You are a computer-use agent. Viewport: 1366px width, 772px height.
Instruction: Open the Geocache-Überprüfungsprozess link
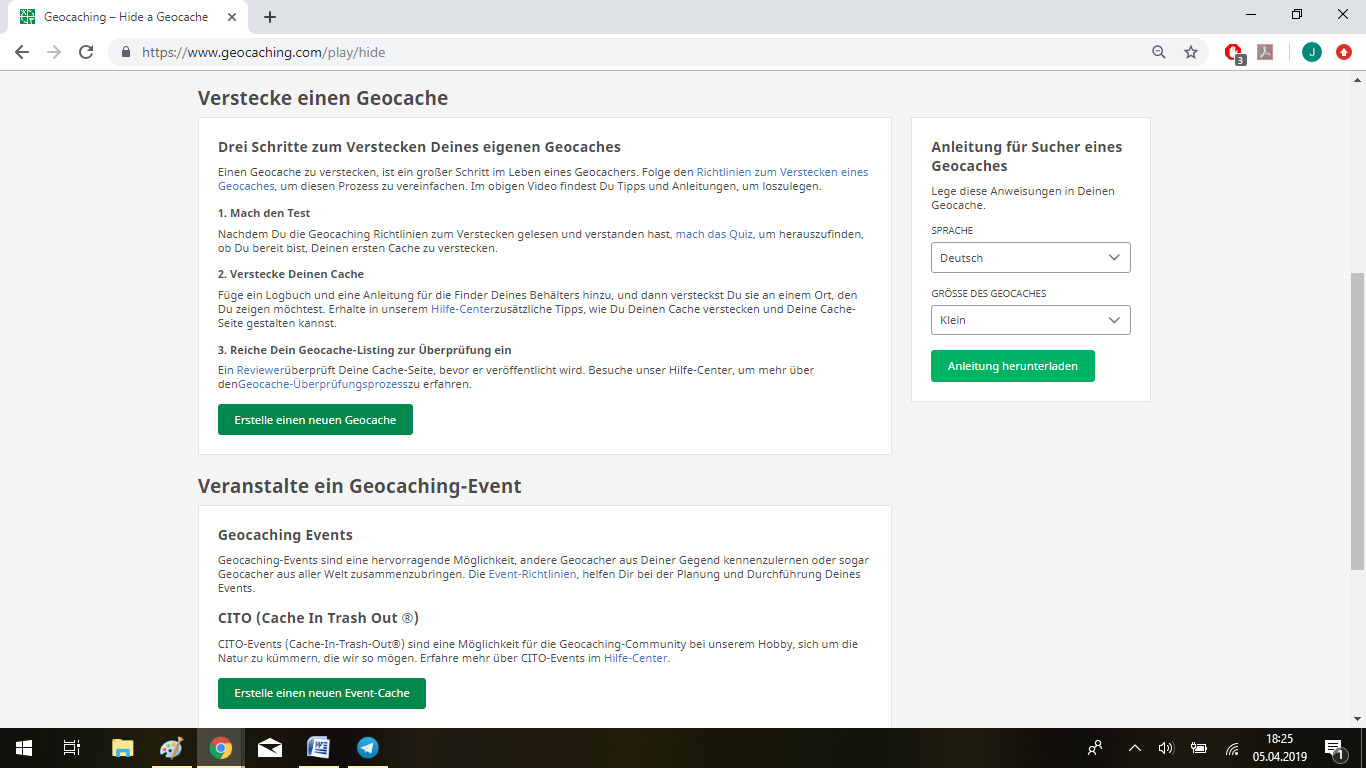(x=322, y=384)
